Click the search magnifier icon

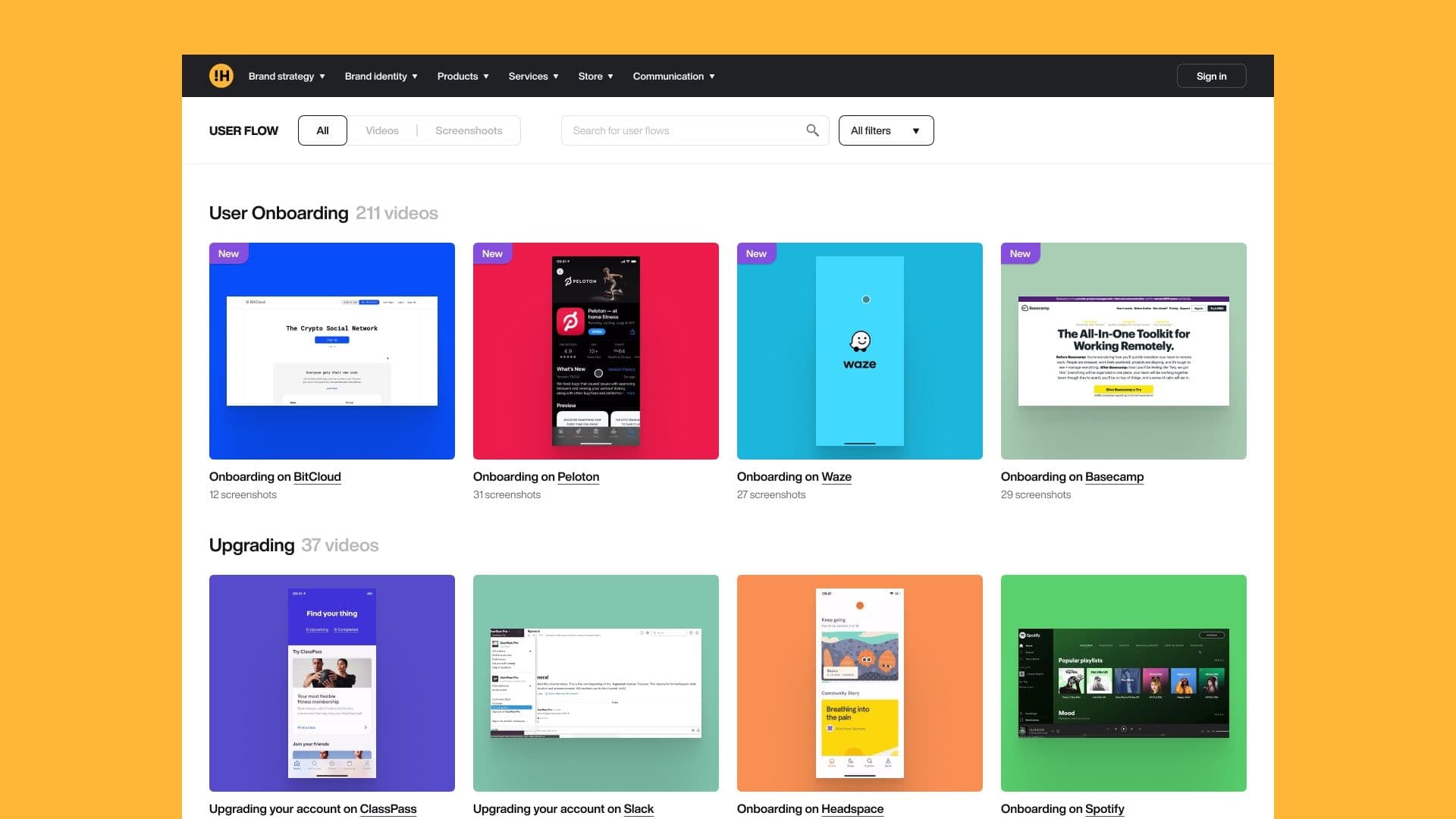812,130
